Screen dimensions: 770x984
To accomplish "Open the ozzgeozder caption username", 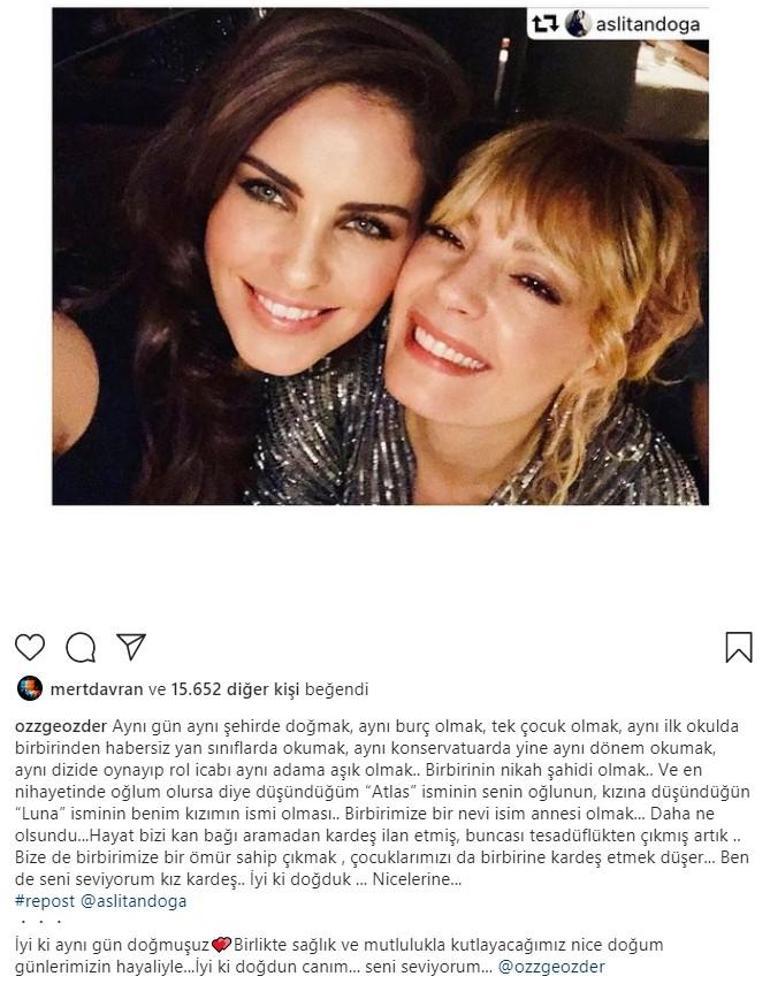I will [x=61, y=727].
